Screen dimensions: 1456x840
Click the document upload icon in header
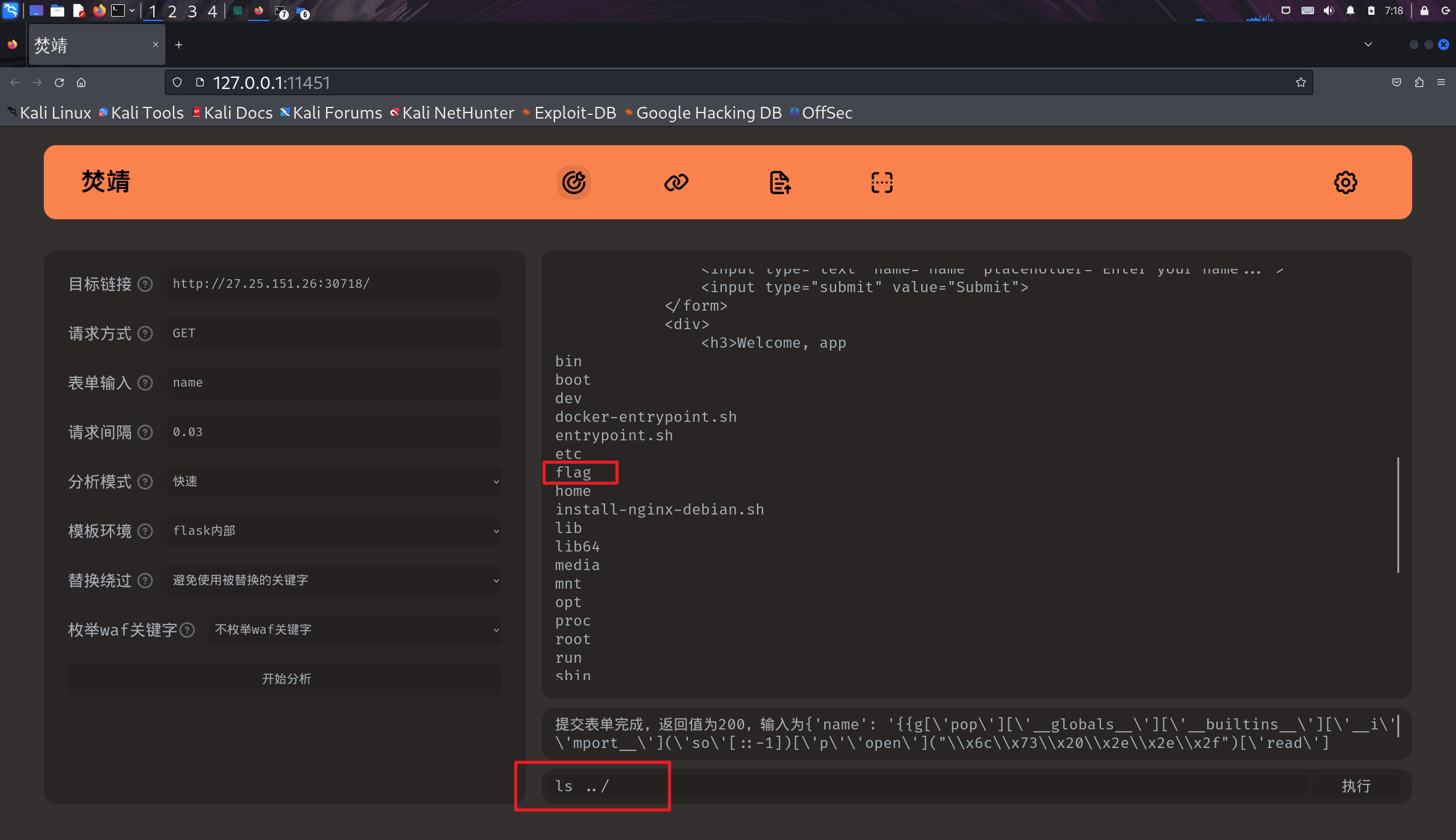779,182
